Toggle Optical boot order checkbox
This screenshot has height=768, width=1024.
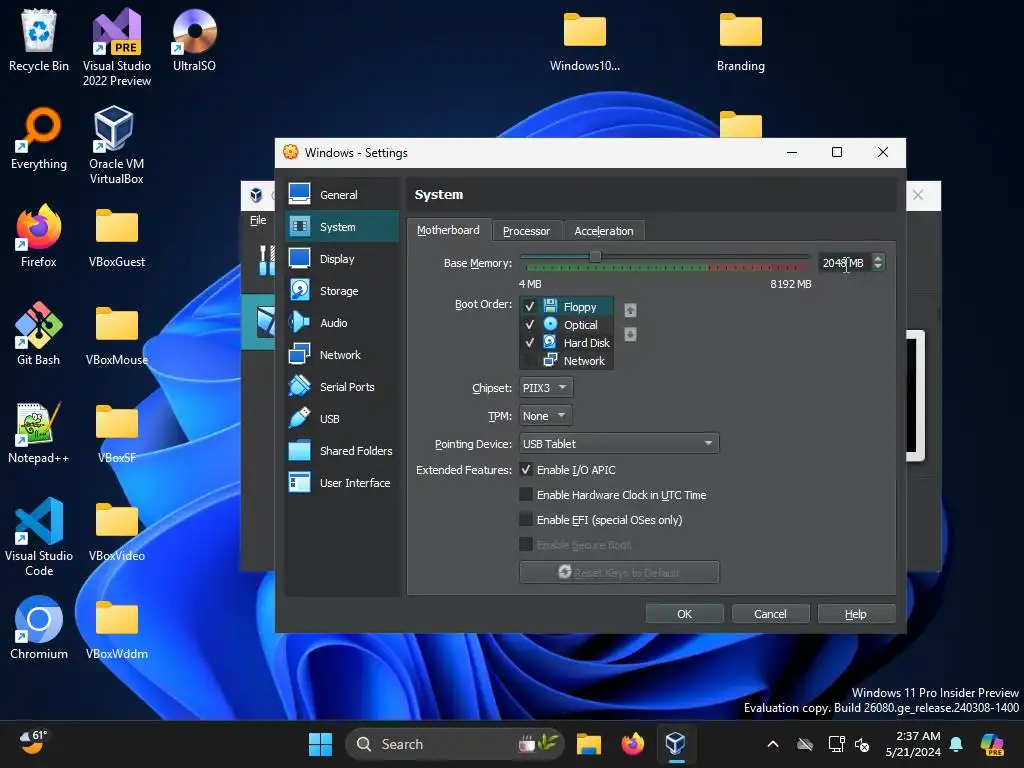[530, 325]
